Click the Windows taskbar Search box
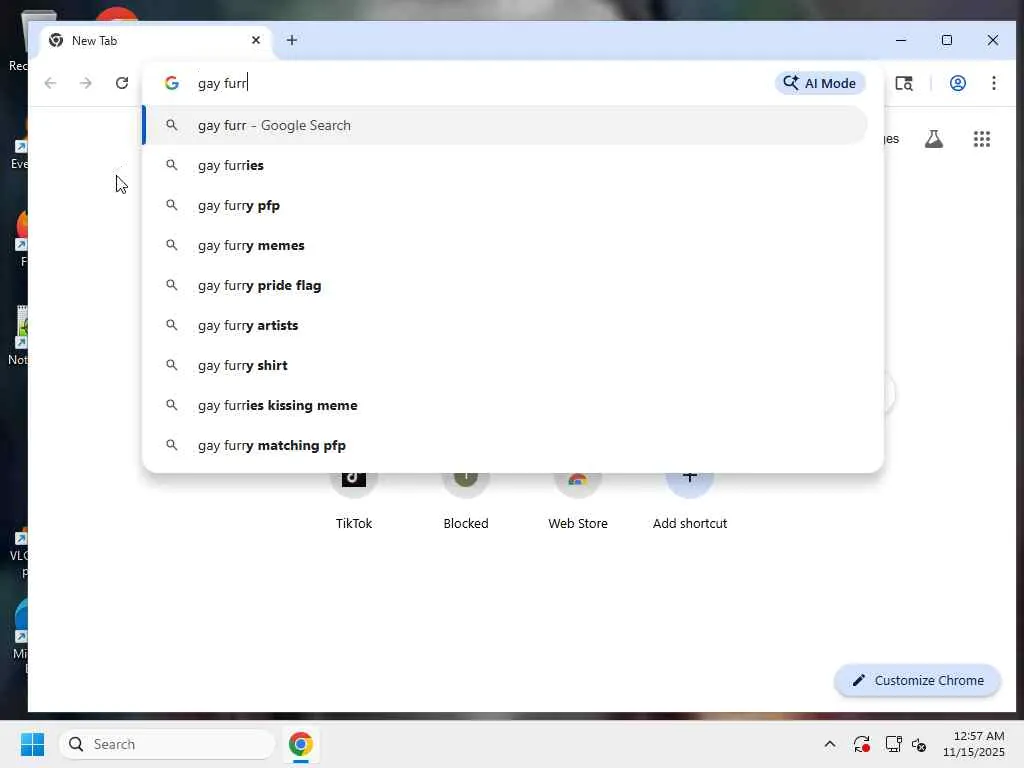Image resolution: width=1024 pixels, height=768 pixels. point(168,744)
